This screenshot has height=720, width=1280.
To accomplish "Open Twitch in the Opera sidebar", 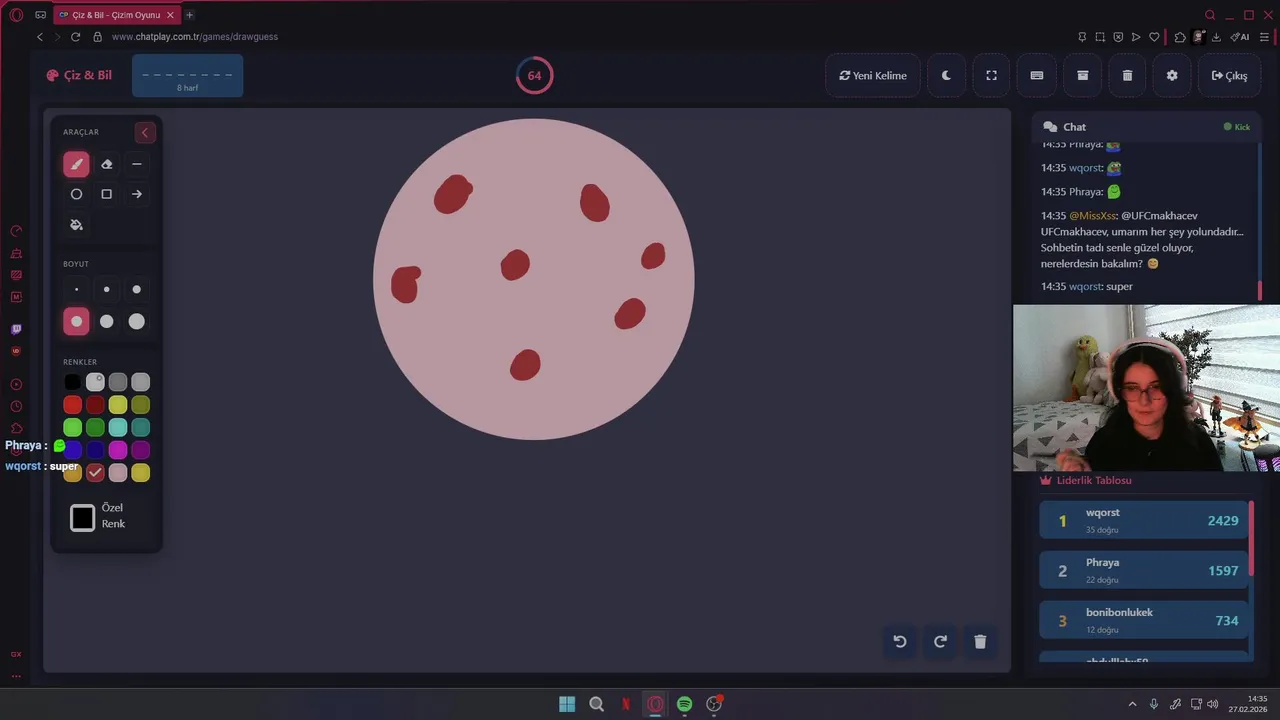I will click(x=16, y=329).
